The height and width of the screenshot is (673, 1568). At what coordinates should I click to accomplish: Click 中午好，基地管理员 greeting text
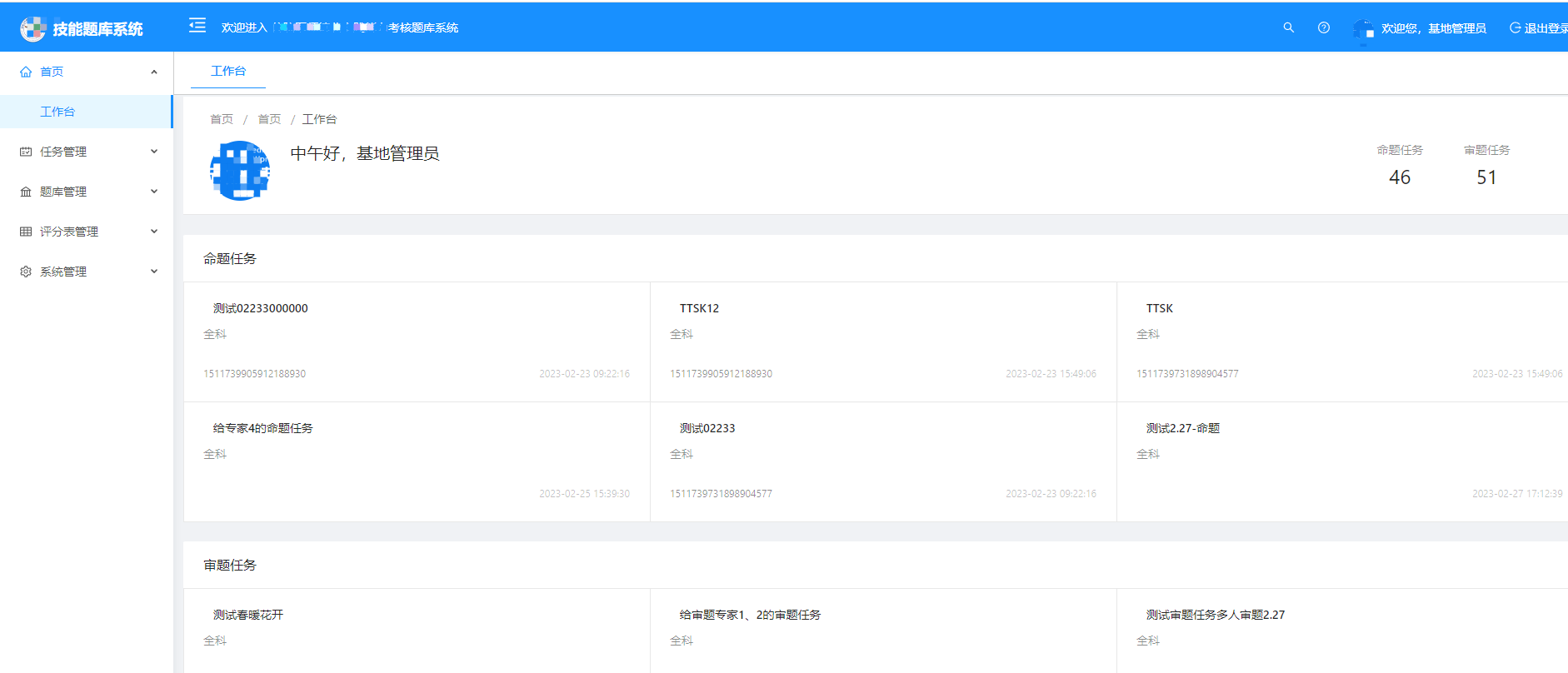tap(365, 153)
